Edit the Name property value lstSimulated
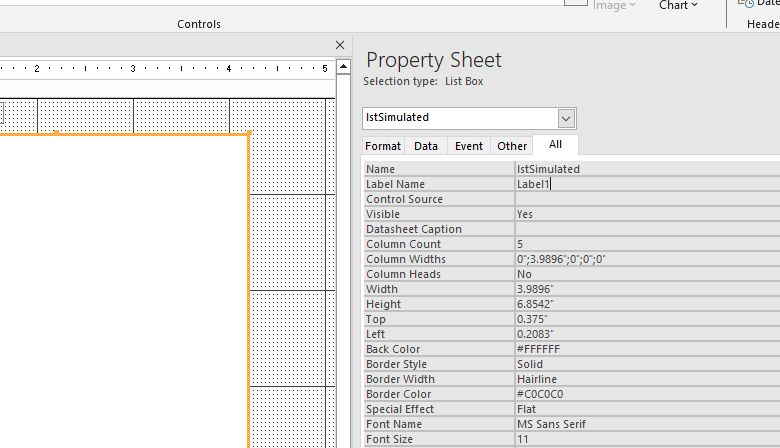780x448 pixels. pos(647,169)
